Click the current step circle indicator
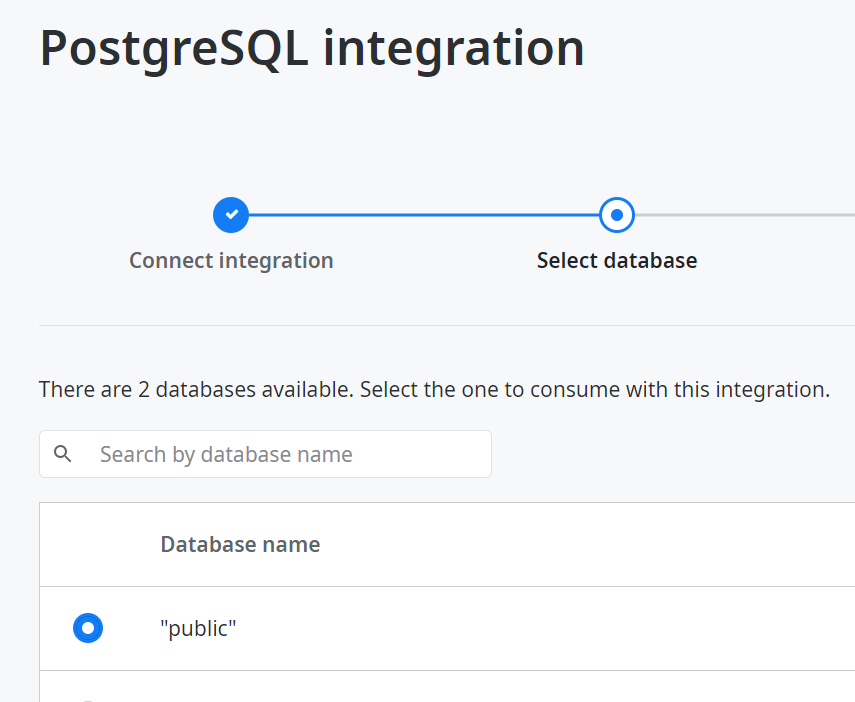The height and width of the screenshot is (702, 855). pos(616,214)
